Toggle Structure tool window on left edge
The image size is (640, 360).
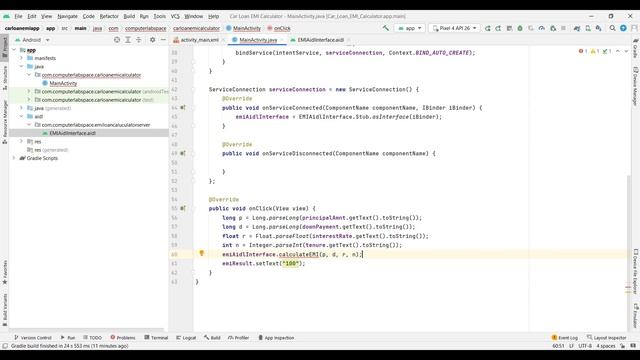(4, 78)
